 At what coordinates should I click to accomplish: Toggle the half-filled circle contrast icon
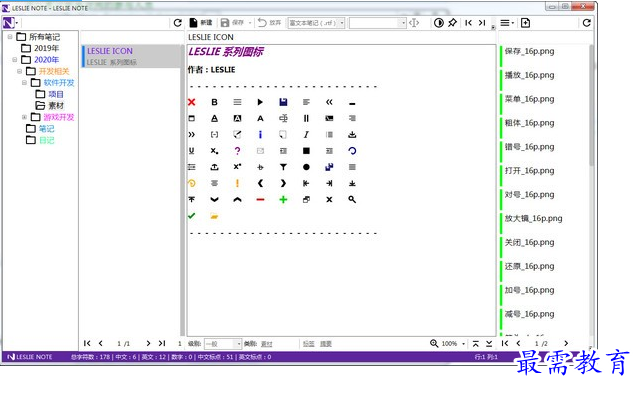(x=438, y=23)
